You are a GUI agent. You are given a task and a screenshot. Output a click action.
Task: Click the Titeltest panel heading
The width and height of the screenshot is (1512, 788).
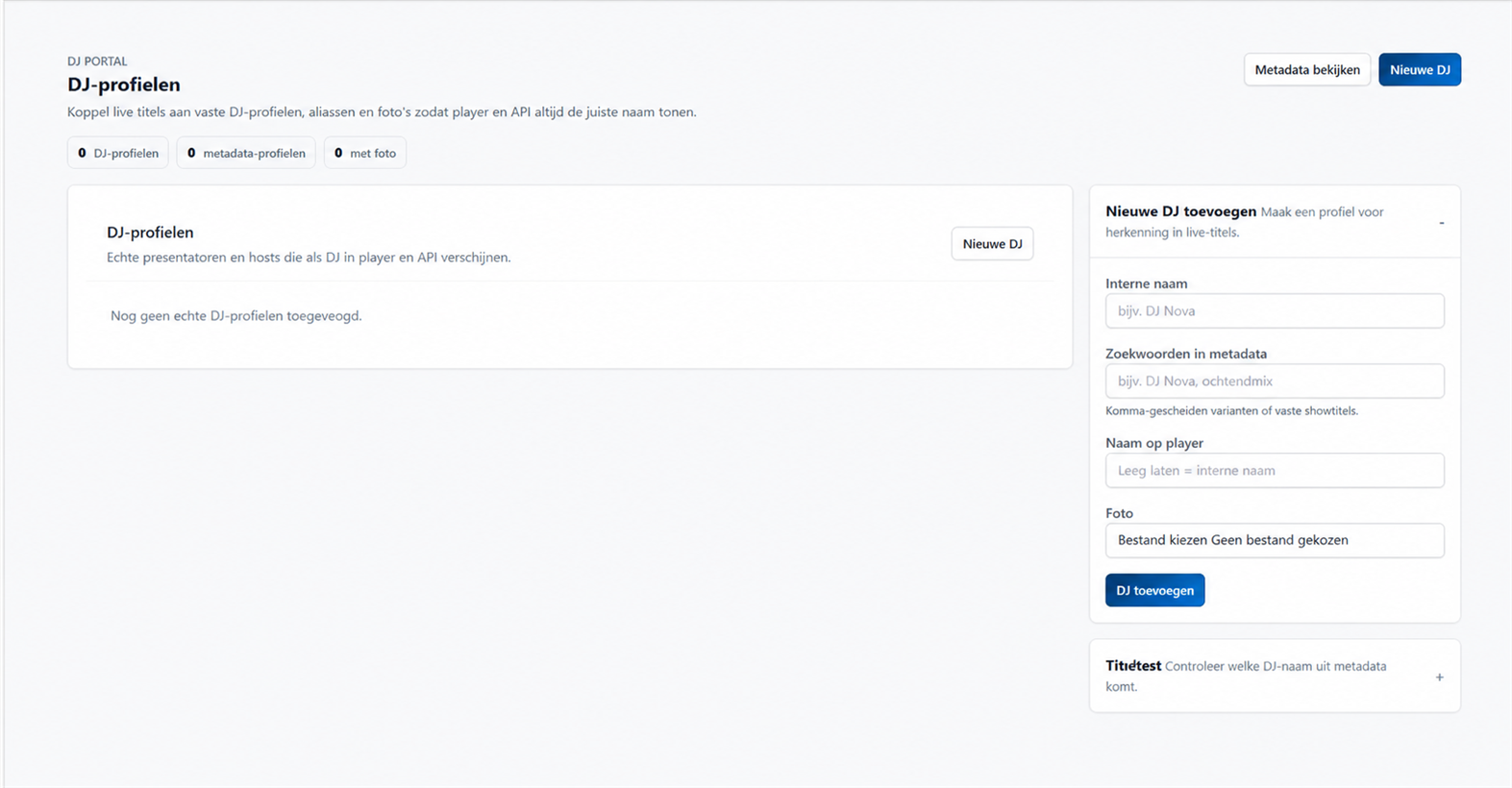tap(1133, 665)
